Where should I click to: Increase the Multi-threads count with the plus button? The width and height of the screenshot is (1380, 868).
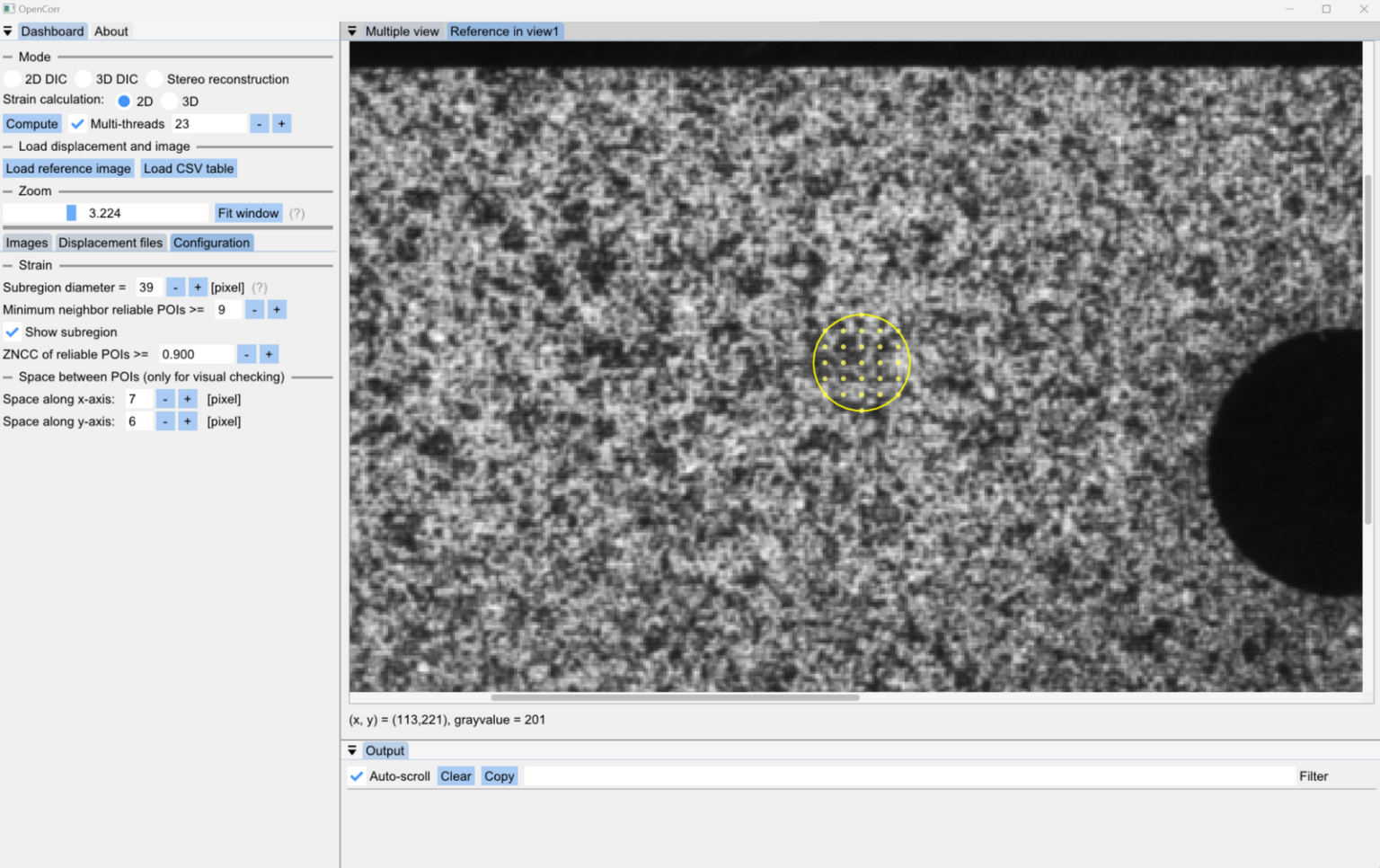[x=281, y=123]
